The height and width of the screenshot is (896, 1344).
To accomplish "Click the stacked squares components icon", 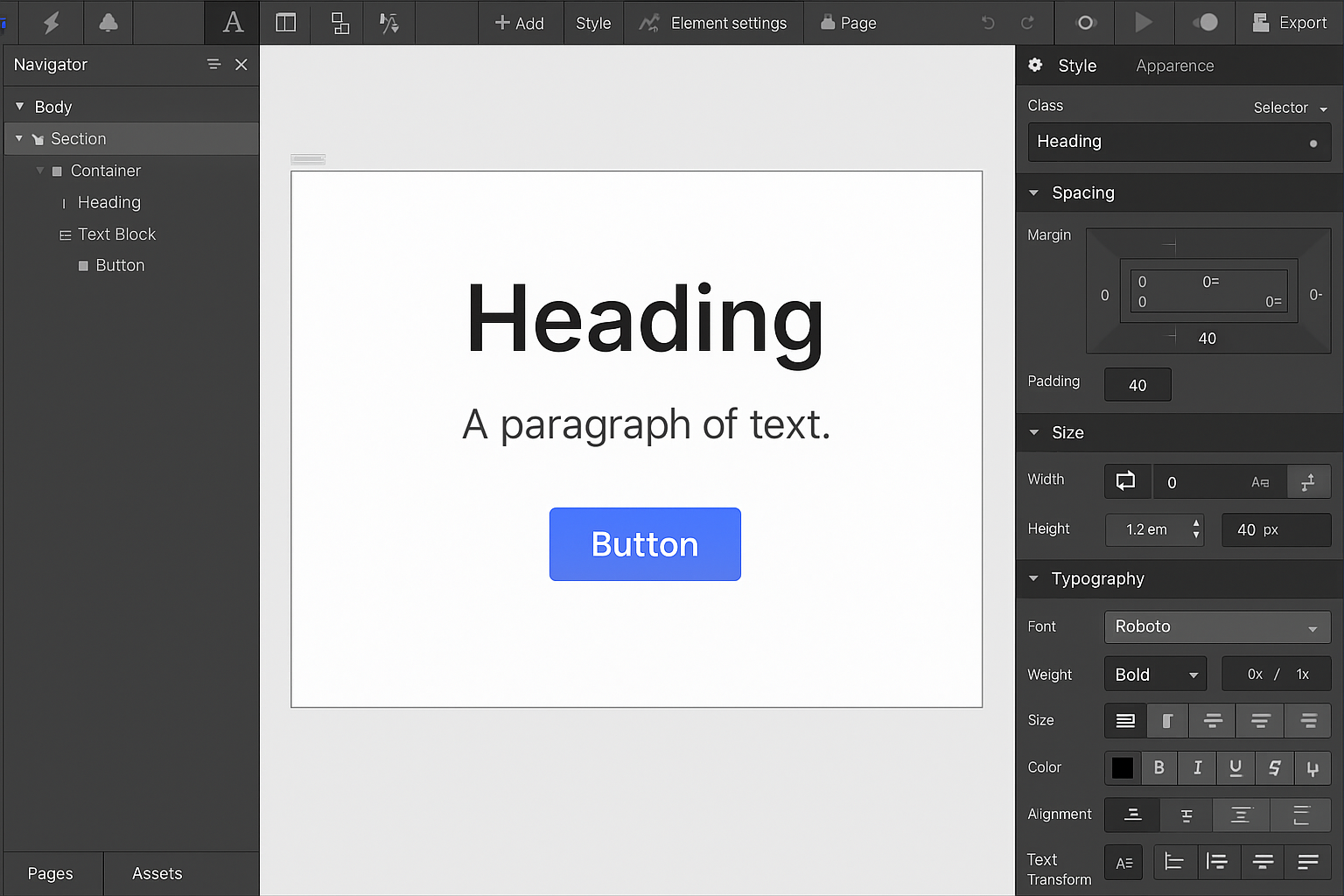I will coord(340,23).
